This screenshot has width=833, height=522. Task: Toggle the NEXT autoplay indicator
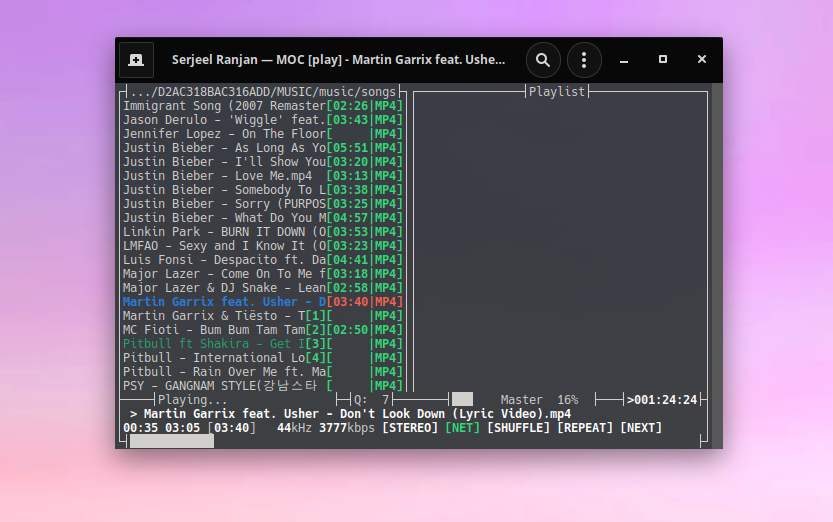(x=641, y=428)
